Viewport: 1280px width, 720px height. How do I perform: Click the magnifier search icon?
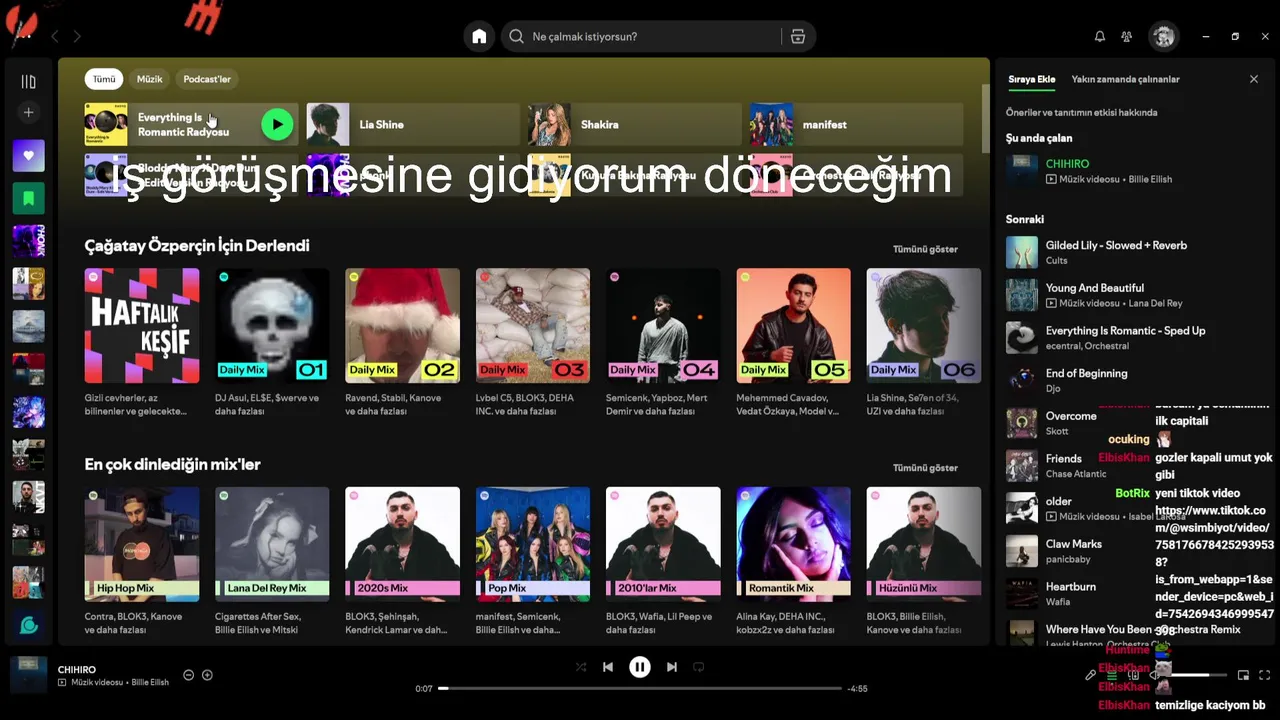[516, 36]
